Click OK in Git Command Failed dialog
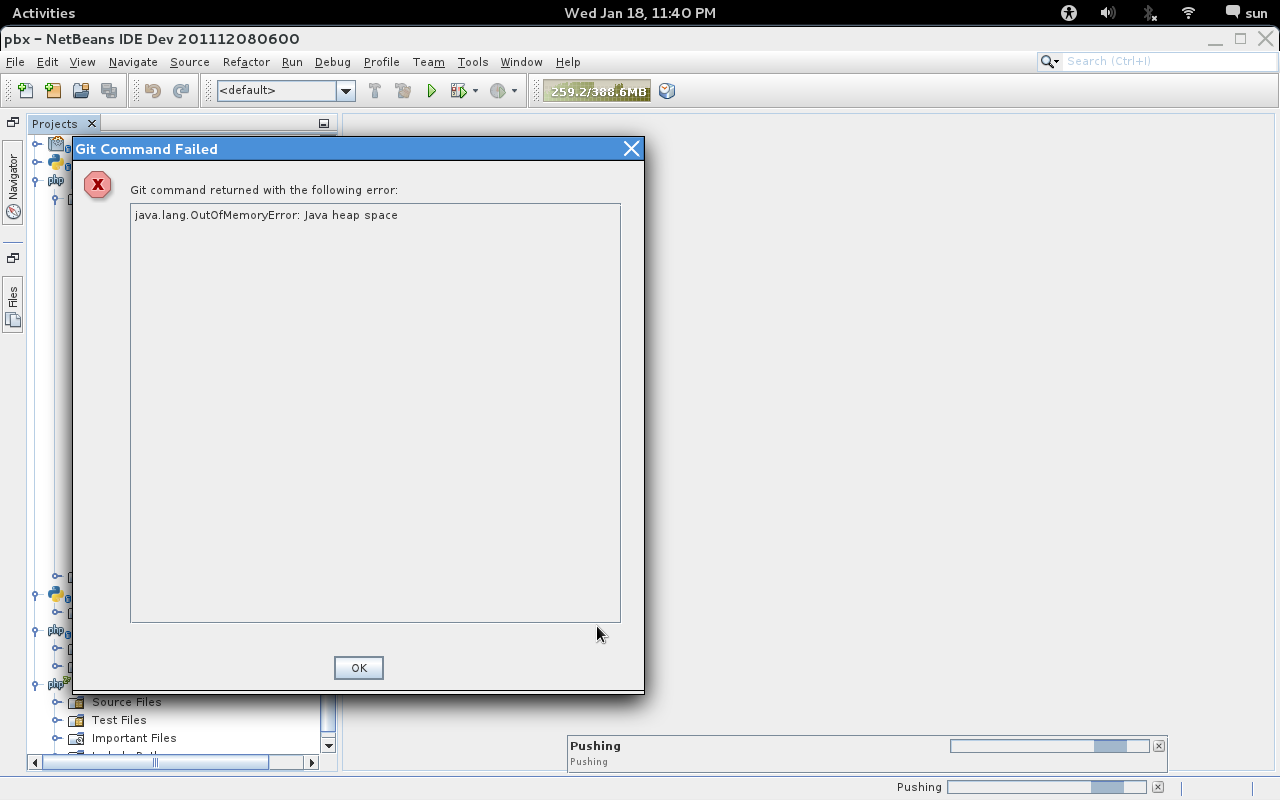This screenshot has height=800, width=1280. pyautogui.click(x=359, y=668)
